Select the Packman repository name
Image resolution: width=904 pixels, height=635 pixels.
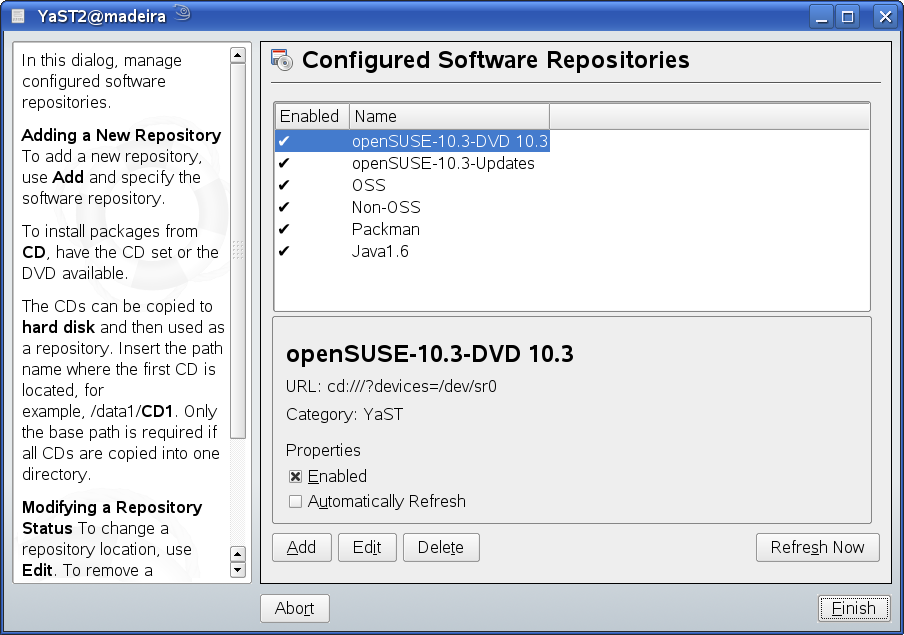[386, 229]
